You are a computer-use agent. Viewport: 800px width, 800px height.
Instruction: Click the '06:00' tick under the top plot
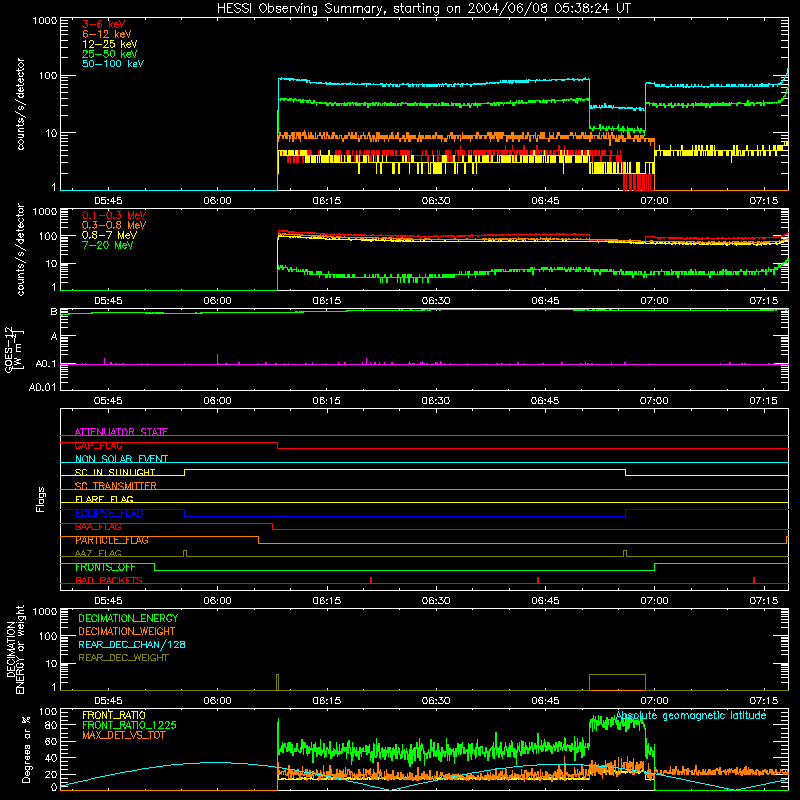click(x=217, y=201)
